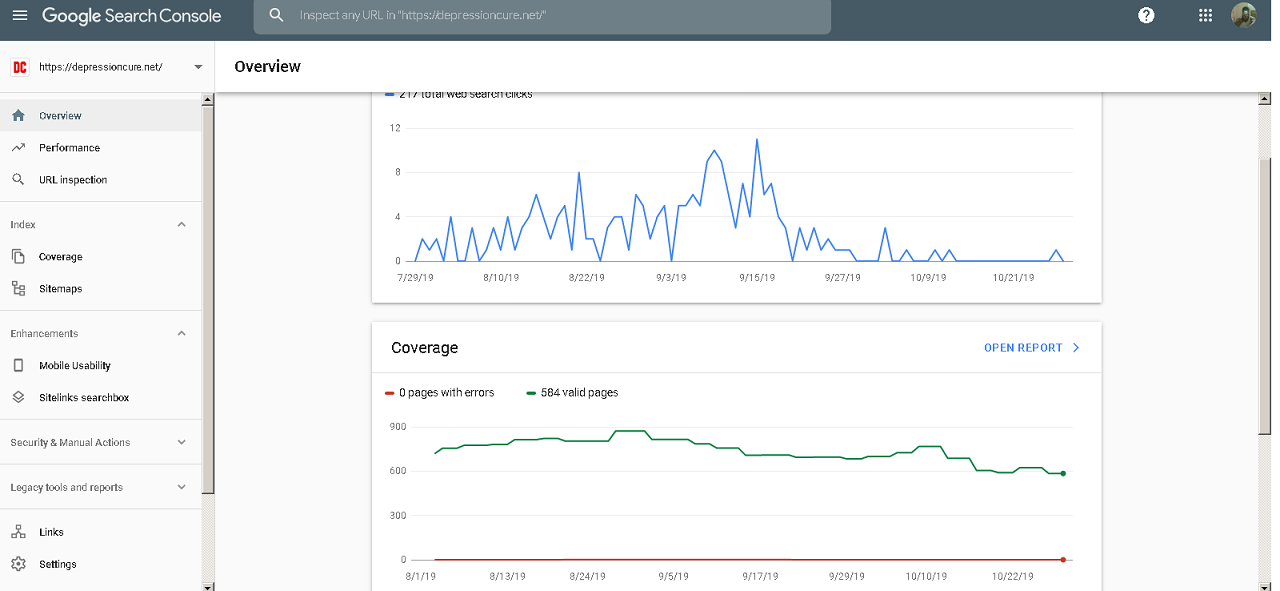Expand Security & Manual Actions section
Viewport: 1280px width, 591px height.
pyautogui.click(x=181, y=443)
